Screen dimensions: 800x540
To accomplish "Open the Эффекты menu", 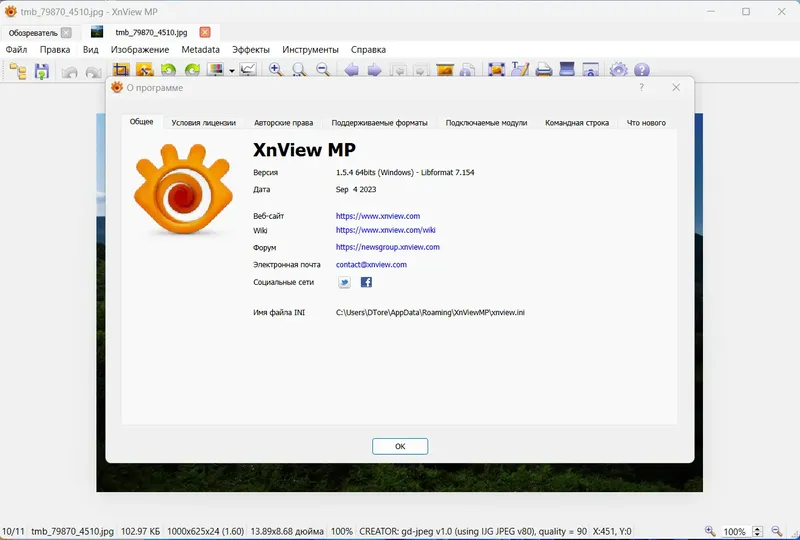I will click(x=251, y=50).
